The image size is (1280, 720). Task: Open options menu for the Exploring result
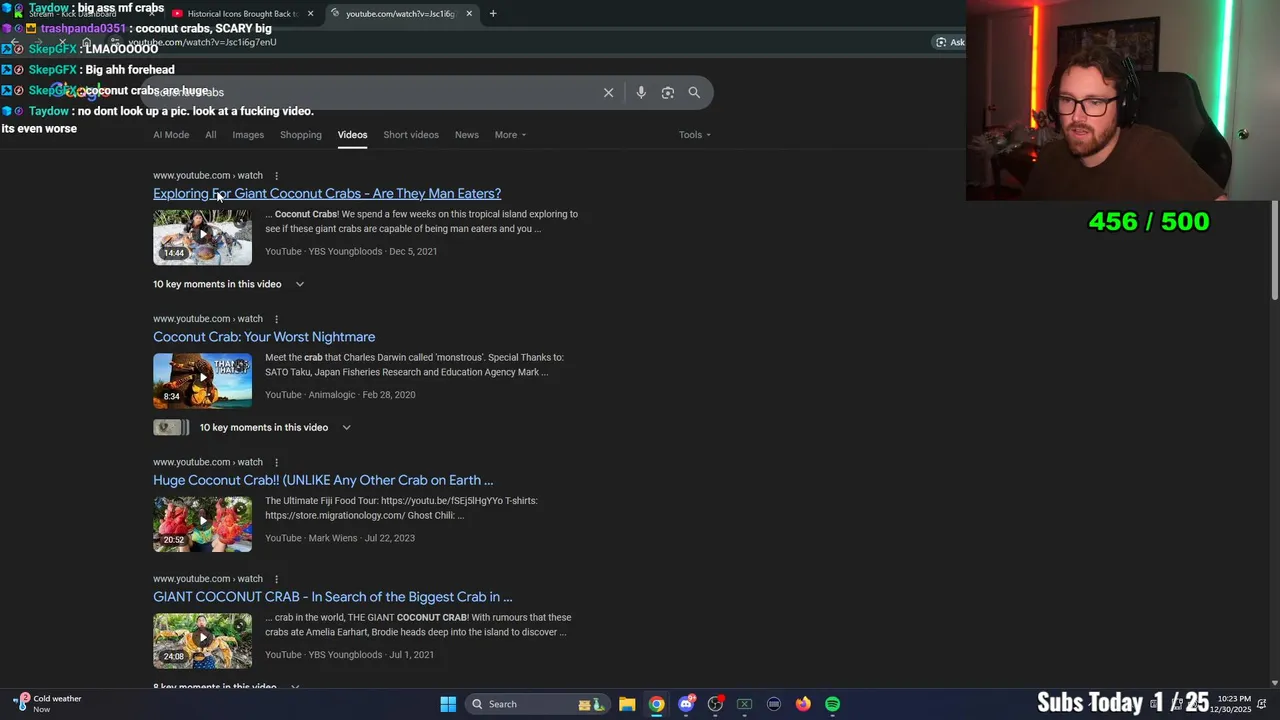coord(276,176)
